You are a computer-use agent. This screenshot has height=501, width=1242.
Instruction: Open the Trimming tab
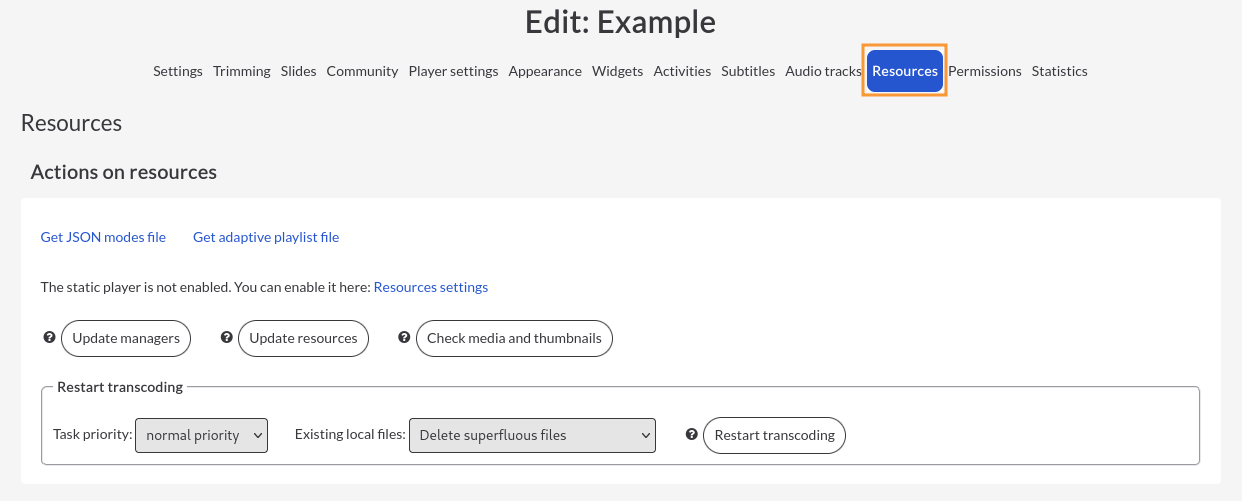242,71
